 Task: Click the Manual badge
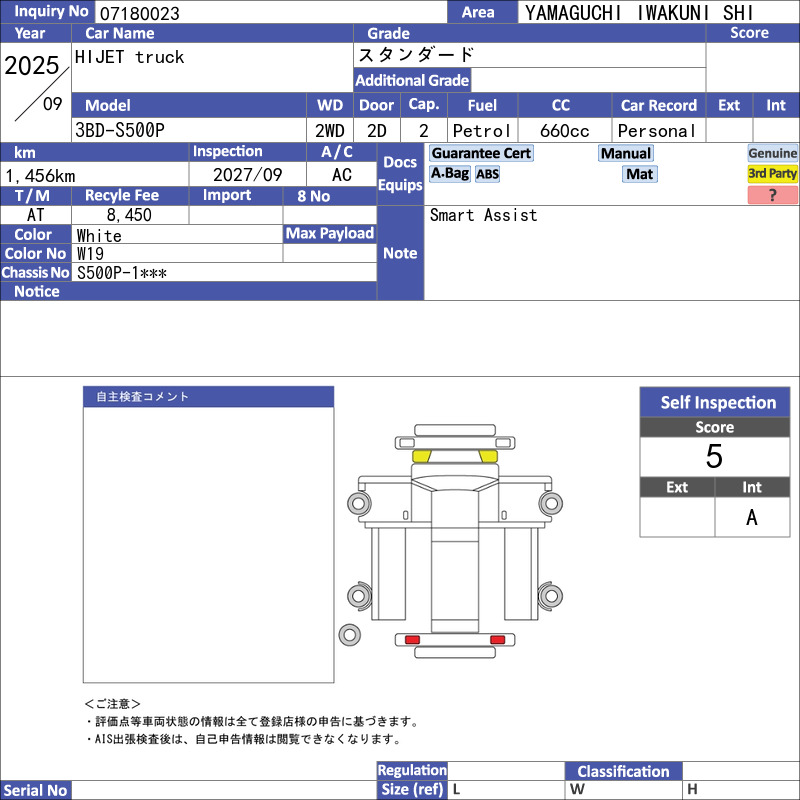coord(626,153)
